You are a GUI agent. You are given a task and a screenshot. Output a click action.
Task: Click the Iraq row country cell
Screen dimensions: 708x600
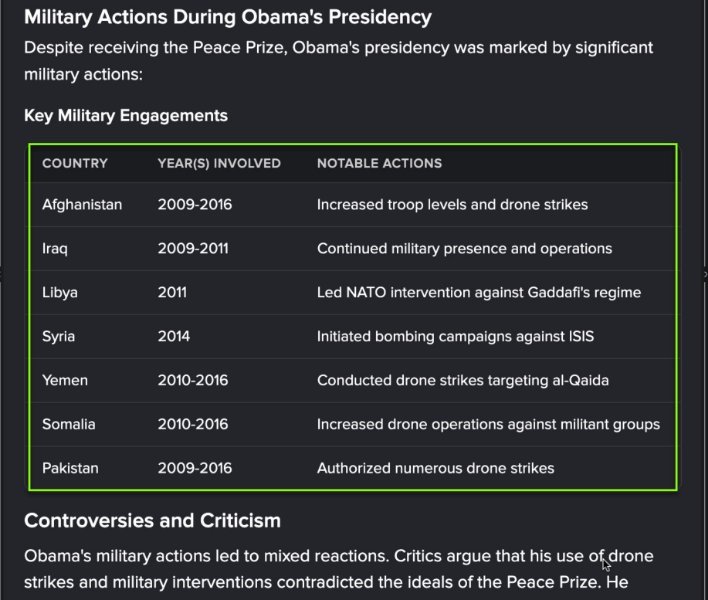tap(55, 248)
